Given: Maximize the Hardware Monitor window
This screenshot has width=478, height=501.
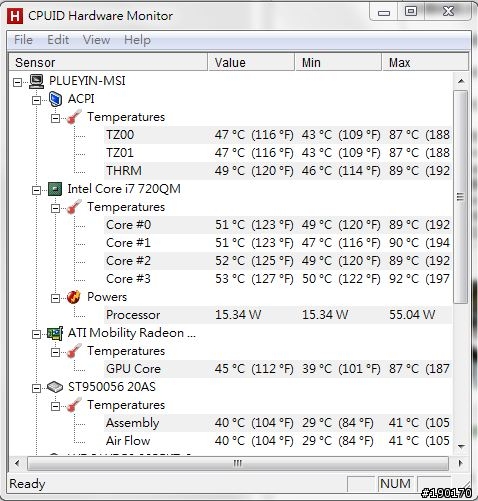Looking at the screenshot, I should click(411, 12).
